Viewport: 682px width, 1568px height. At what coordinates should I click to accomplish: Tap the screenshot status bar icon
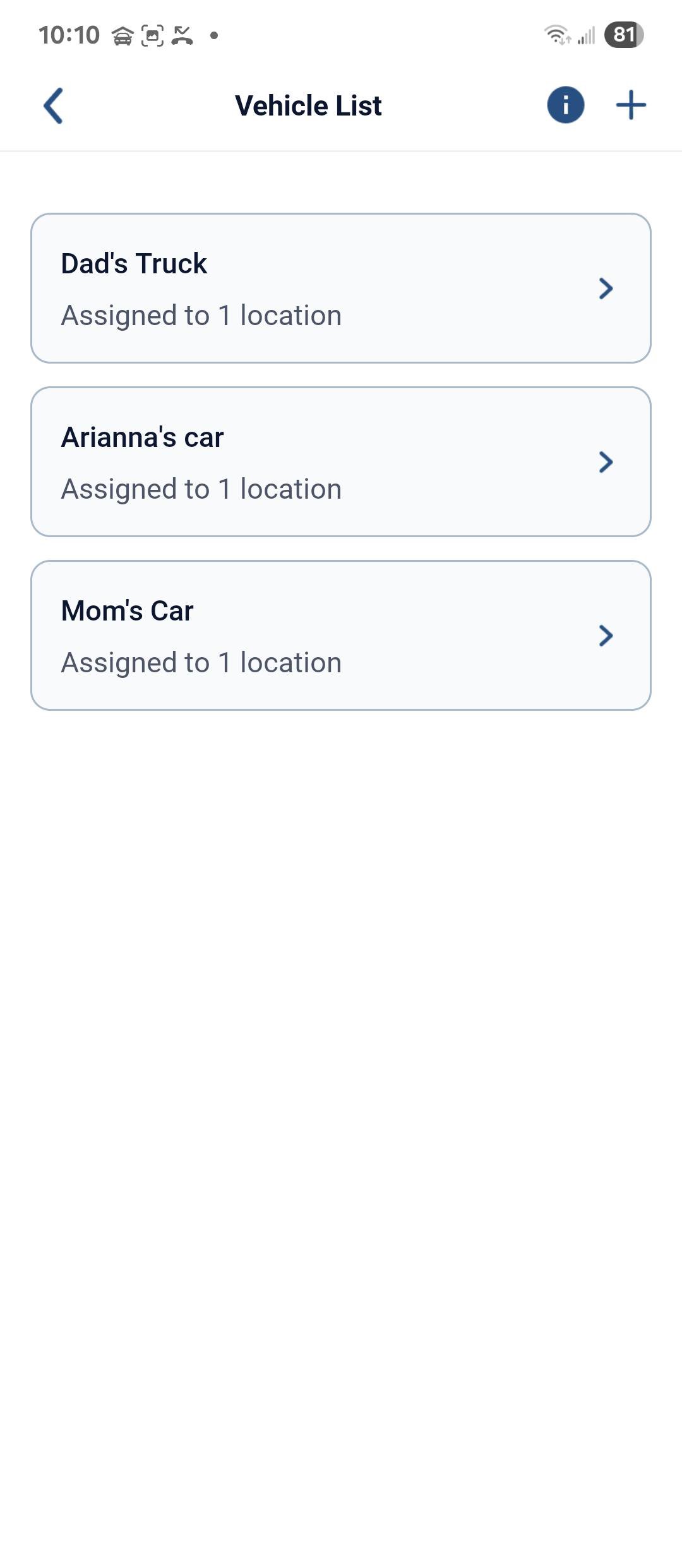pyautogui.click(x=152, y=36)
